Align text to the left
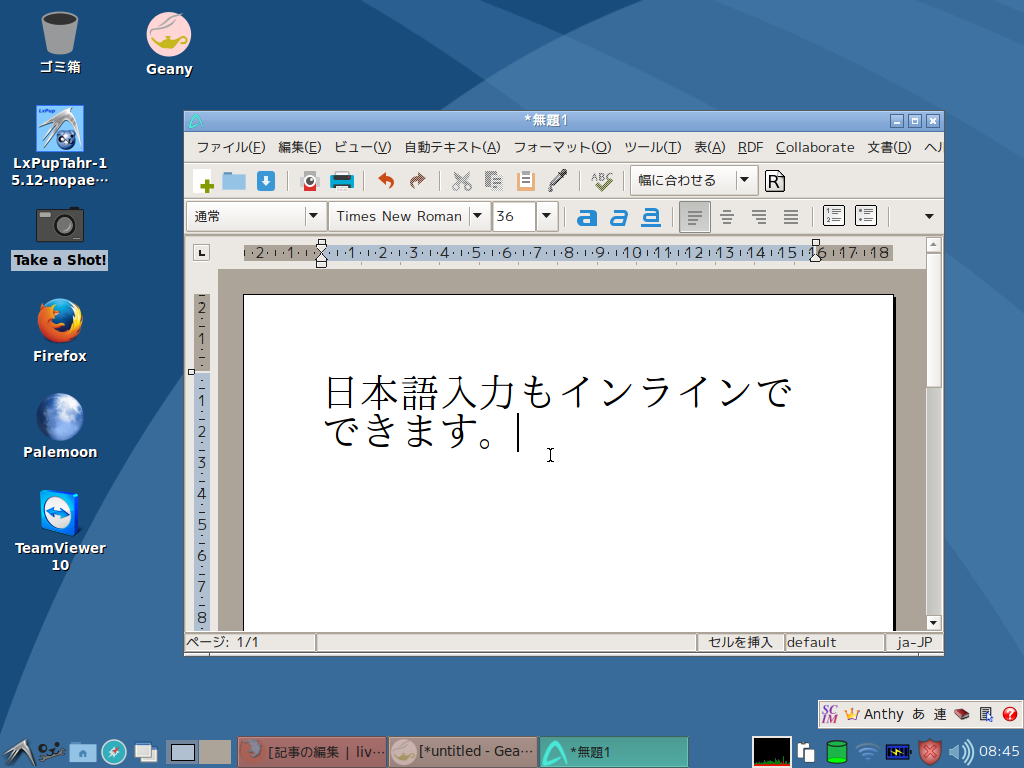The width and height of the screenshot is (1024, 768). tap(695, 217)
